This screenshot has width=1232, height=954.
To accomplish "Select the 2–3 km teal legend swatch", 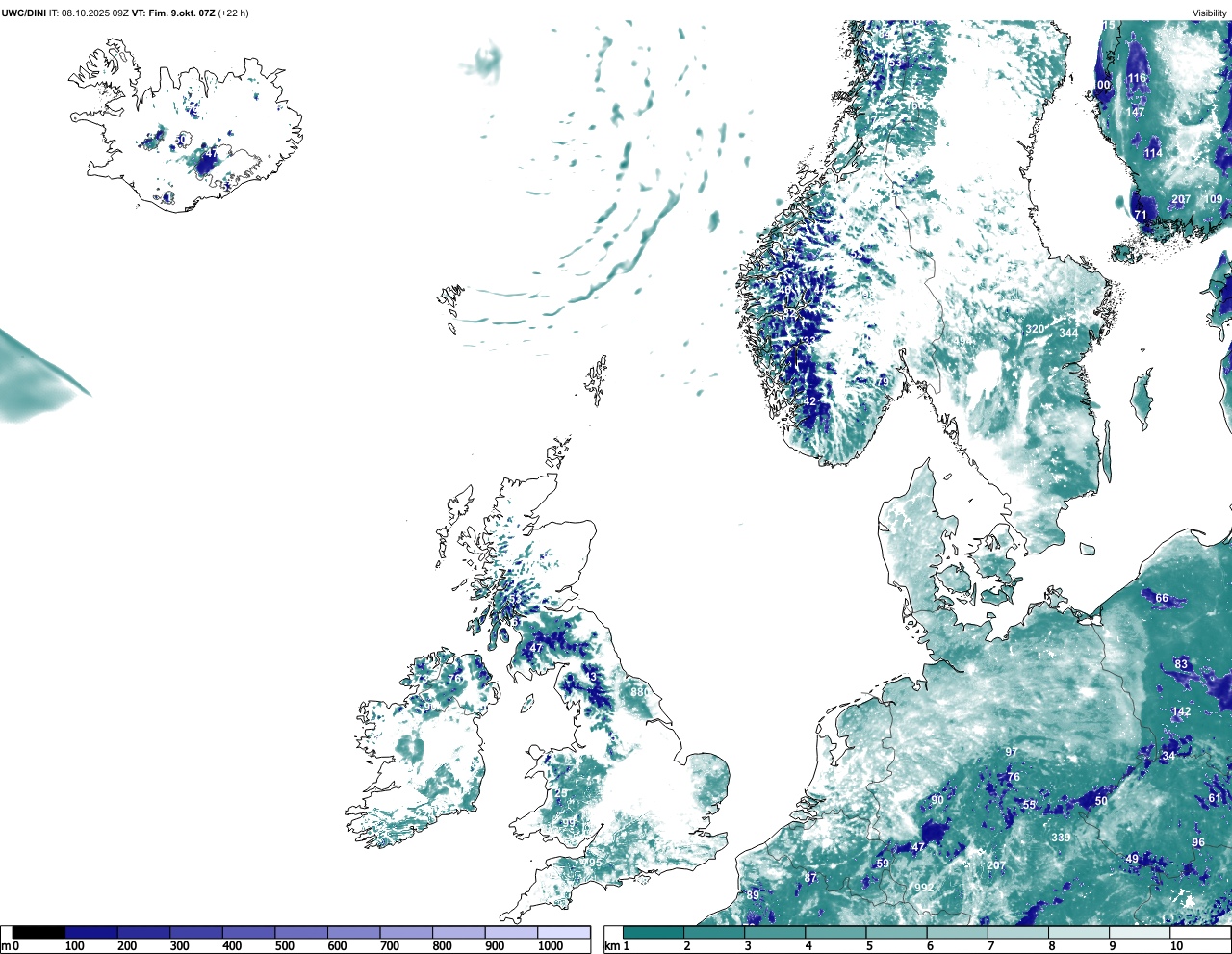I will click(x=713, y=932).
